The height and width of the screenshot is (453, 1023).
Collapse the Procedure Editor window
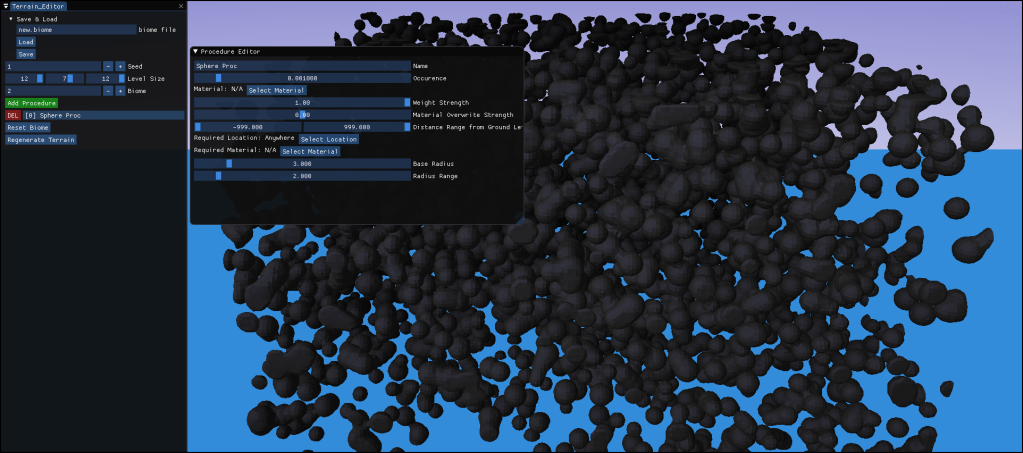point(196,50)
